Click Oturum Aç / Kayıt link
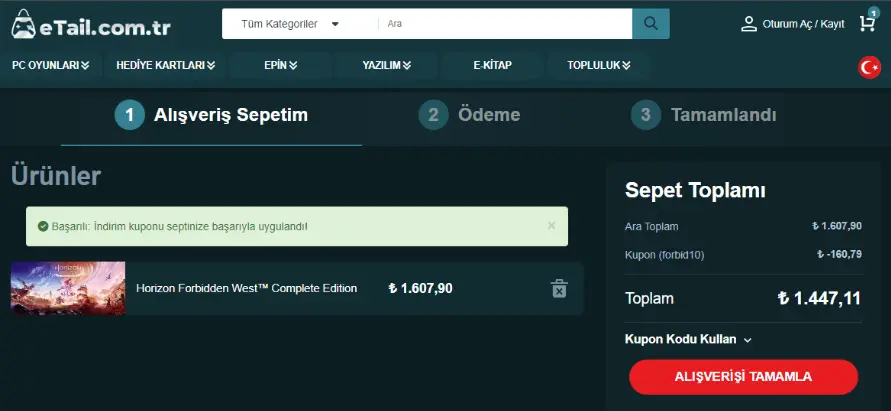Viewport: 891px width, 411px height. click(x=803, y=24)
